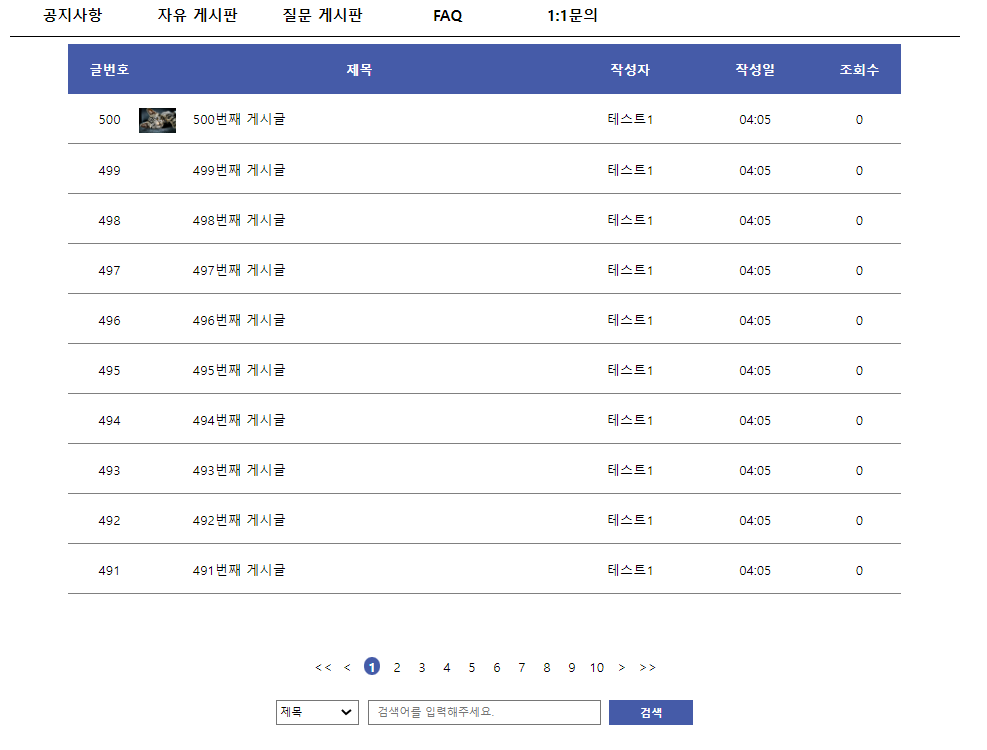Click post number 500 cell

click(110, 120)
